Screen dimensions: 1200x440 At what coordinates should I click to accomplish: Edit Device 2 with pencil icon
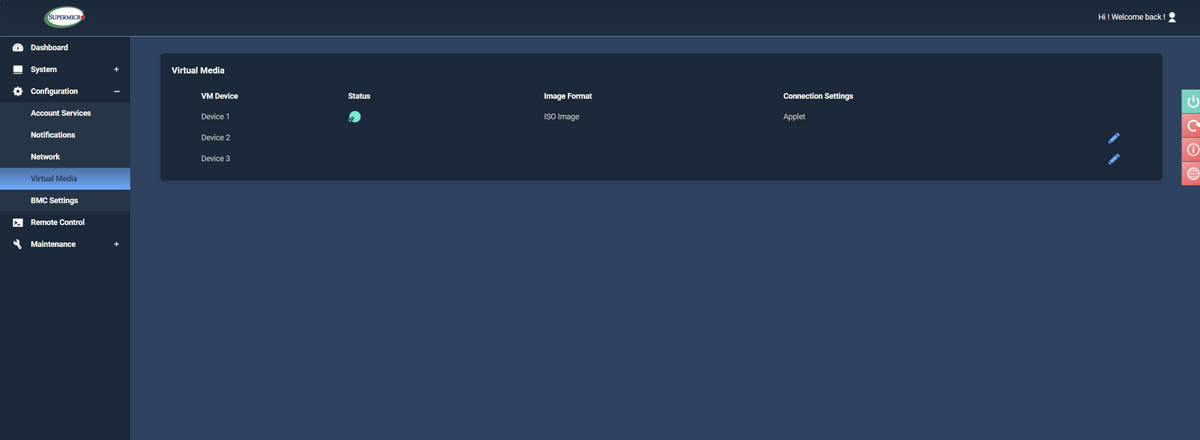point(1114,138)
